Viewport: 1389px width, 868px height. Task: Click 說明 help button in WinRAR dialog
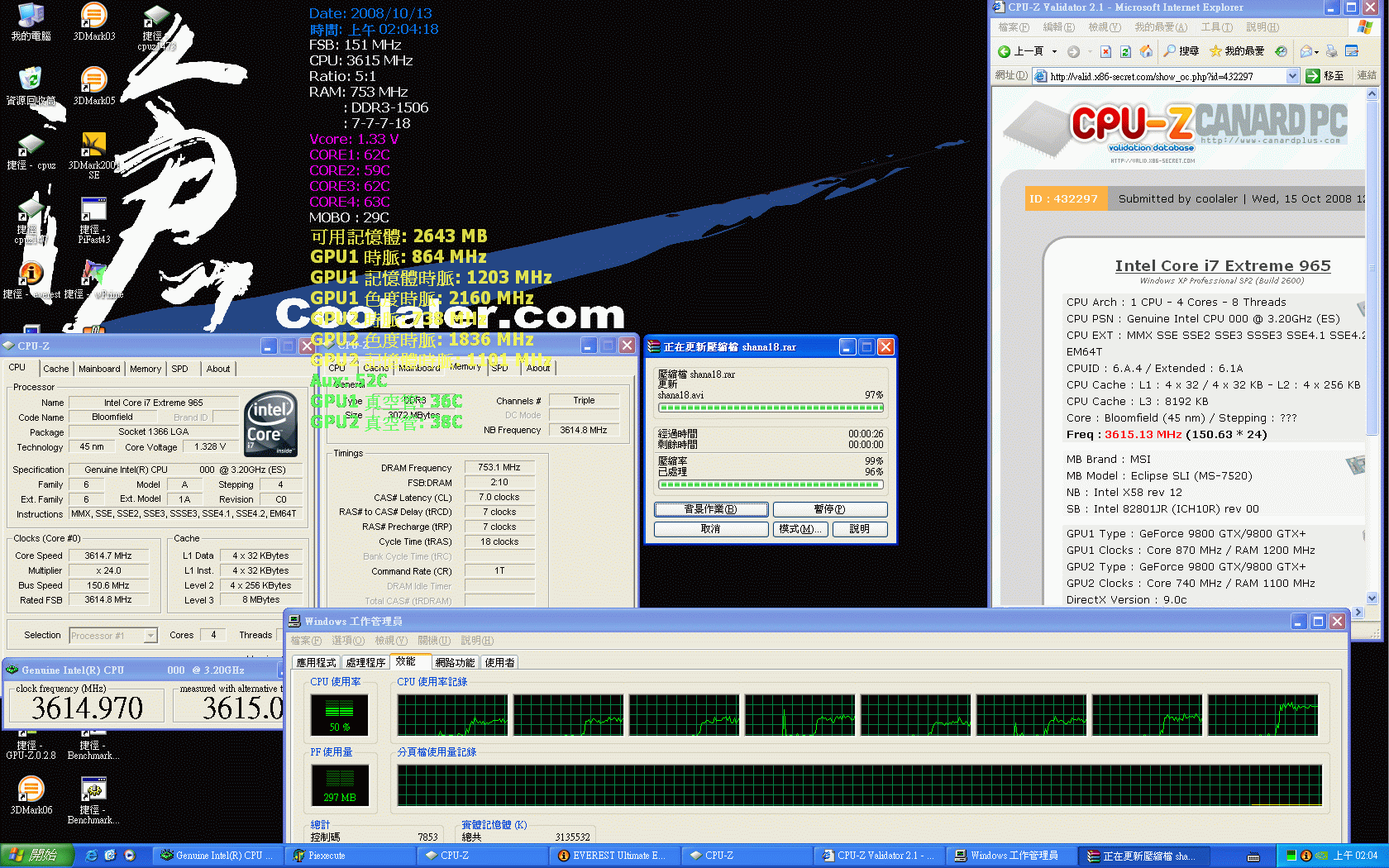[859, 529]
